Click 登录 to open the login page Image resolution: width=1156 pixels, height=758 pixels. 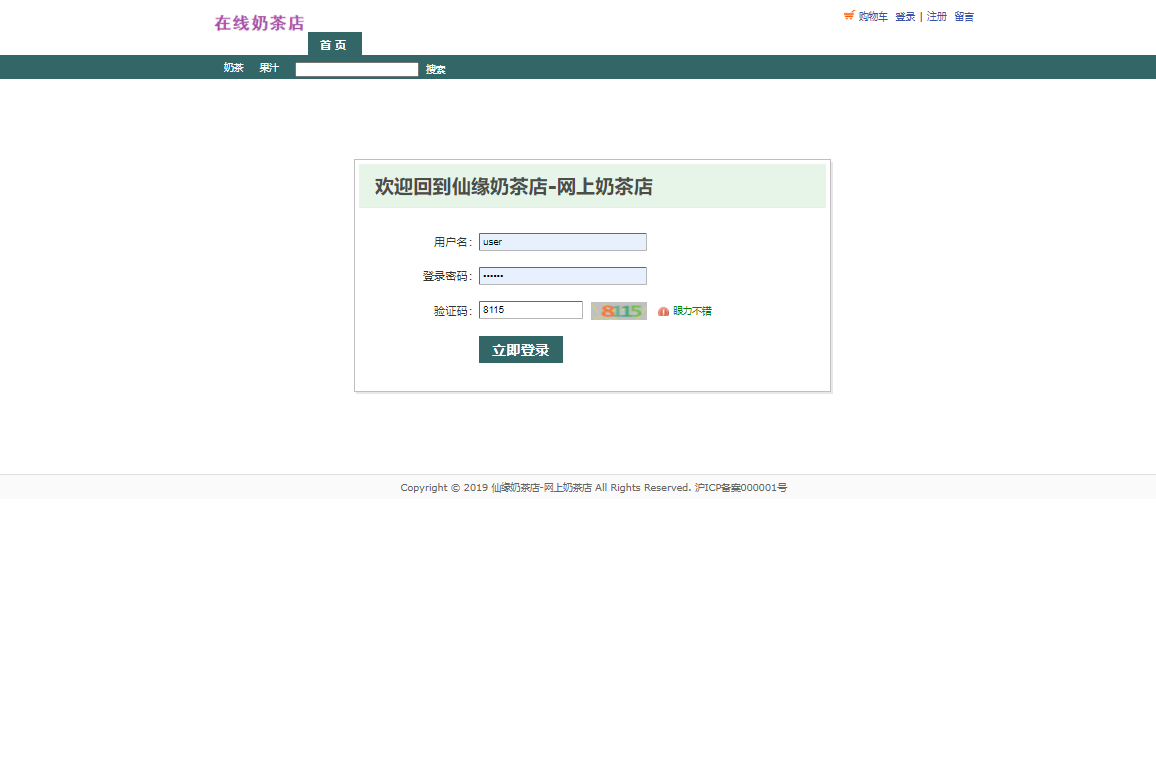tap(904, 16)
